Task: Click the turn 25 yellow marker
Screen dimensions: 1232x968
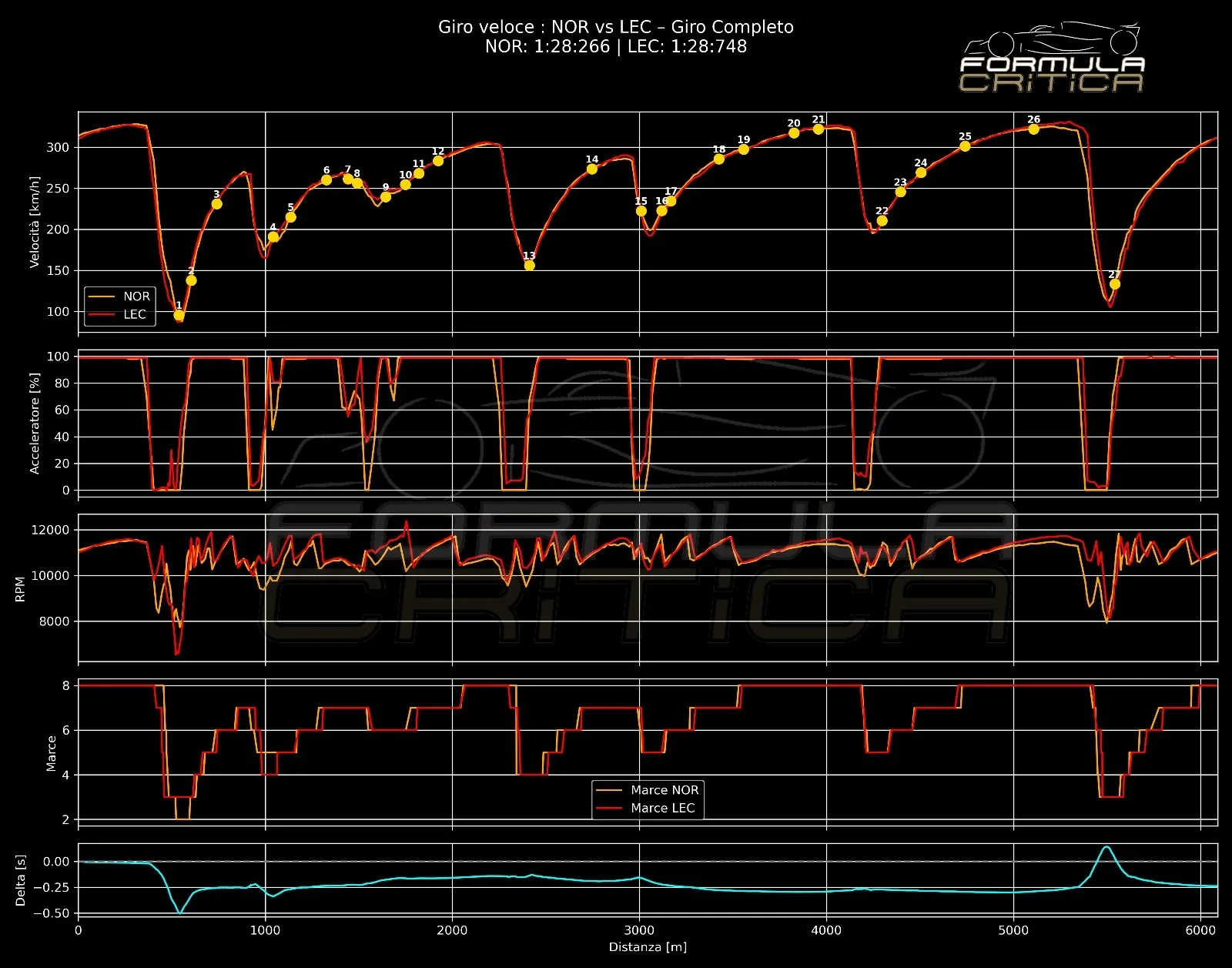Action: [965, 146]
